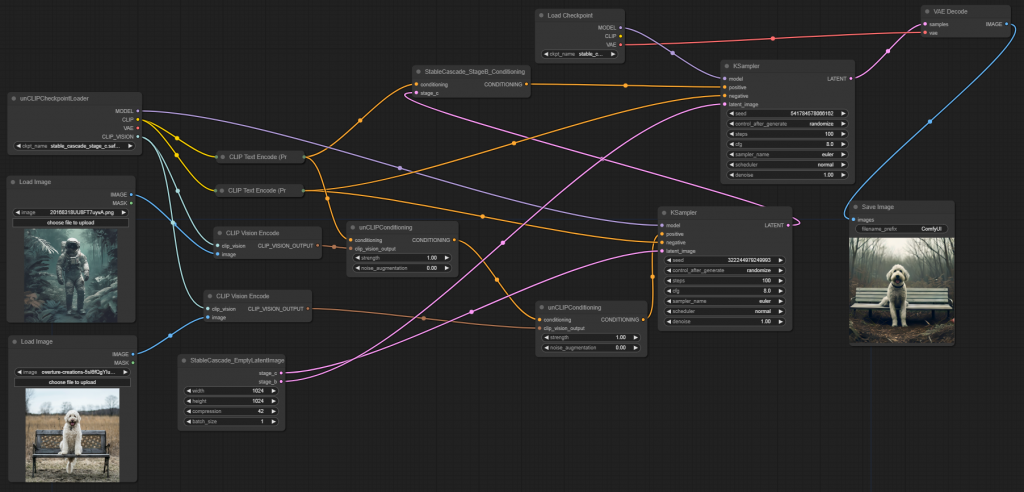Open image dropdown showing overture-creations file
The height and width of the screenshot is (492, 1024).
[72, 372]
